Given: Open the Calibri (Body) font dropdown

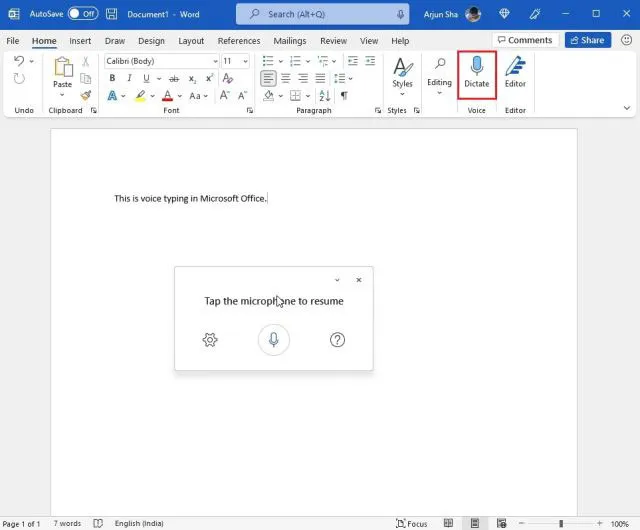Looking at the screenshot, I should click(160, 61).
